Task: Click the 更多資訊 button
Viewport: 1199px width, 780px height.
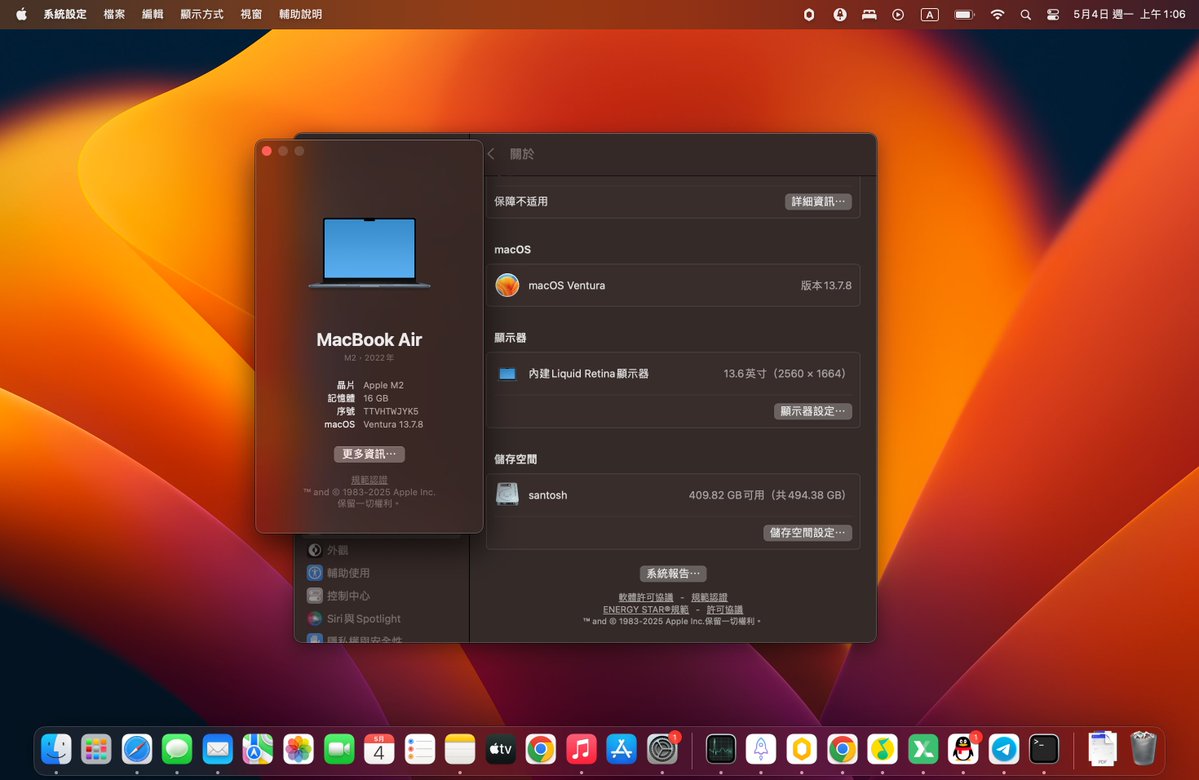Action: pyautogui.click(x=369, y=454)
